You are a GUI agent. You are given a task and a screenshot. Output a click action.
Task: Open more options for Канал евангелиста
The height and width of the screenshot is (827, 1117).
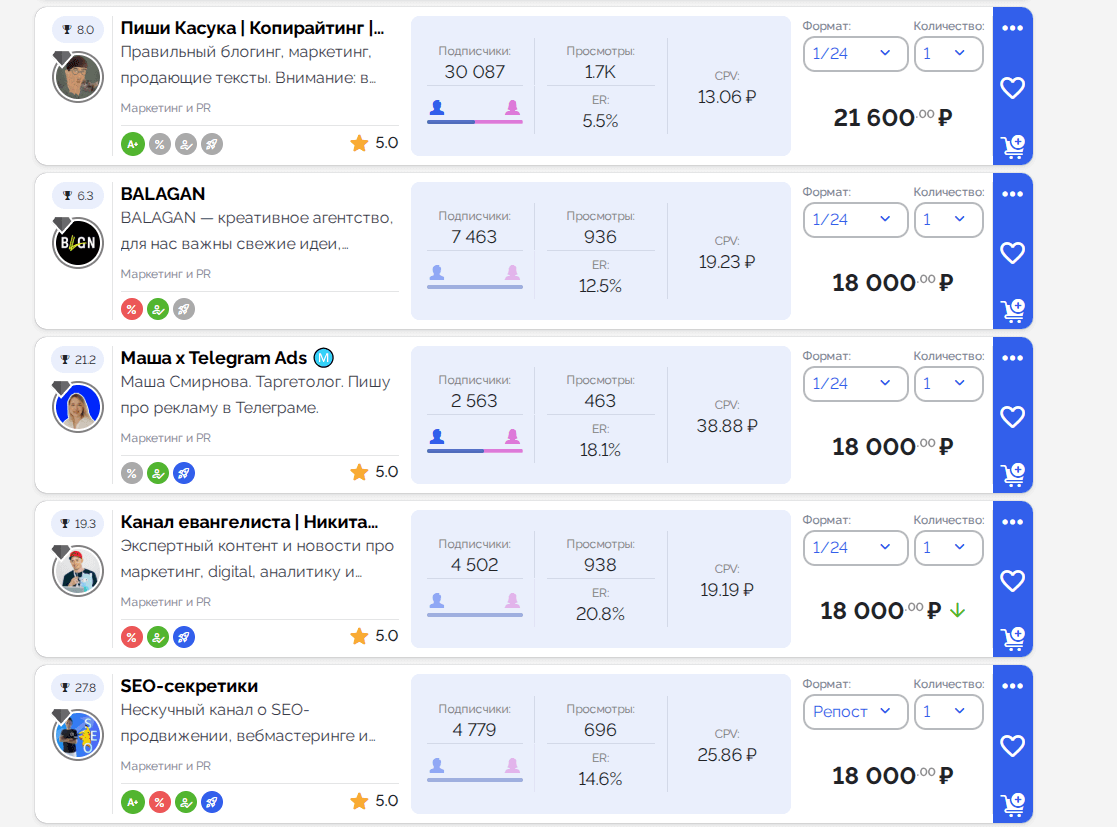pos(1012,522)
